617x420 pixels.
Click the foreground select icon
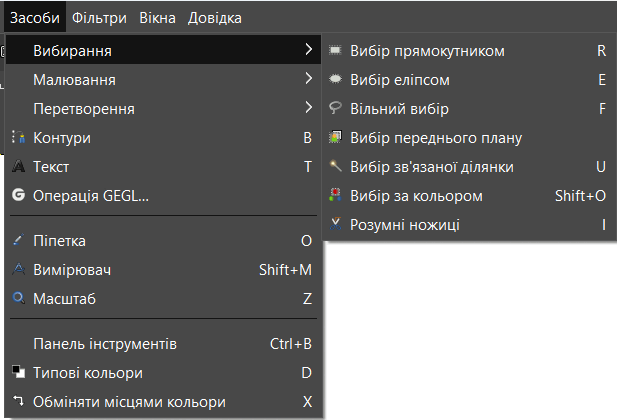click(x=335, y=137)
